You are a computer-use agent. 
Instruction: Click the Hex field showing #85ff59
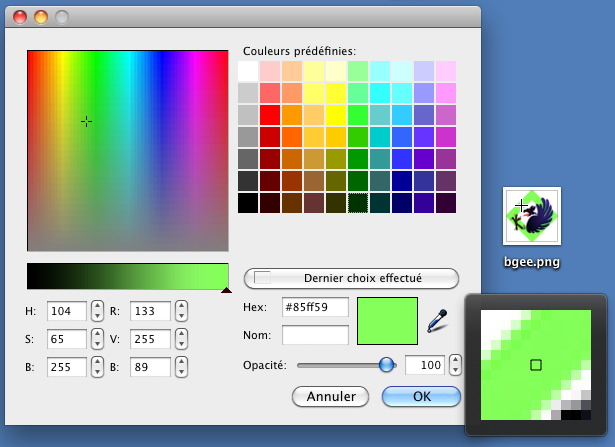[x=315, y=307]
